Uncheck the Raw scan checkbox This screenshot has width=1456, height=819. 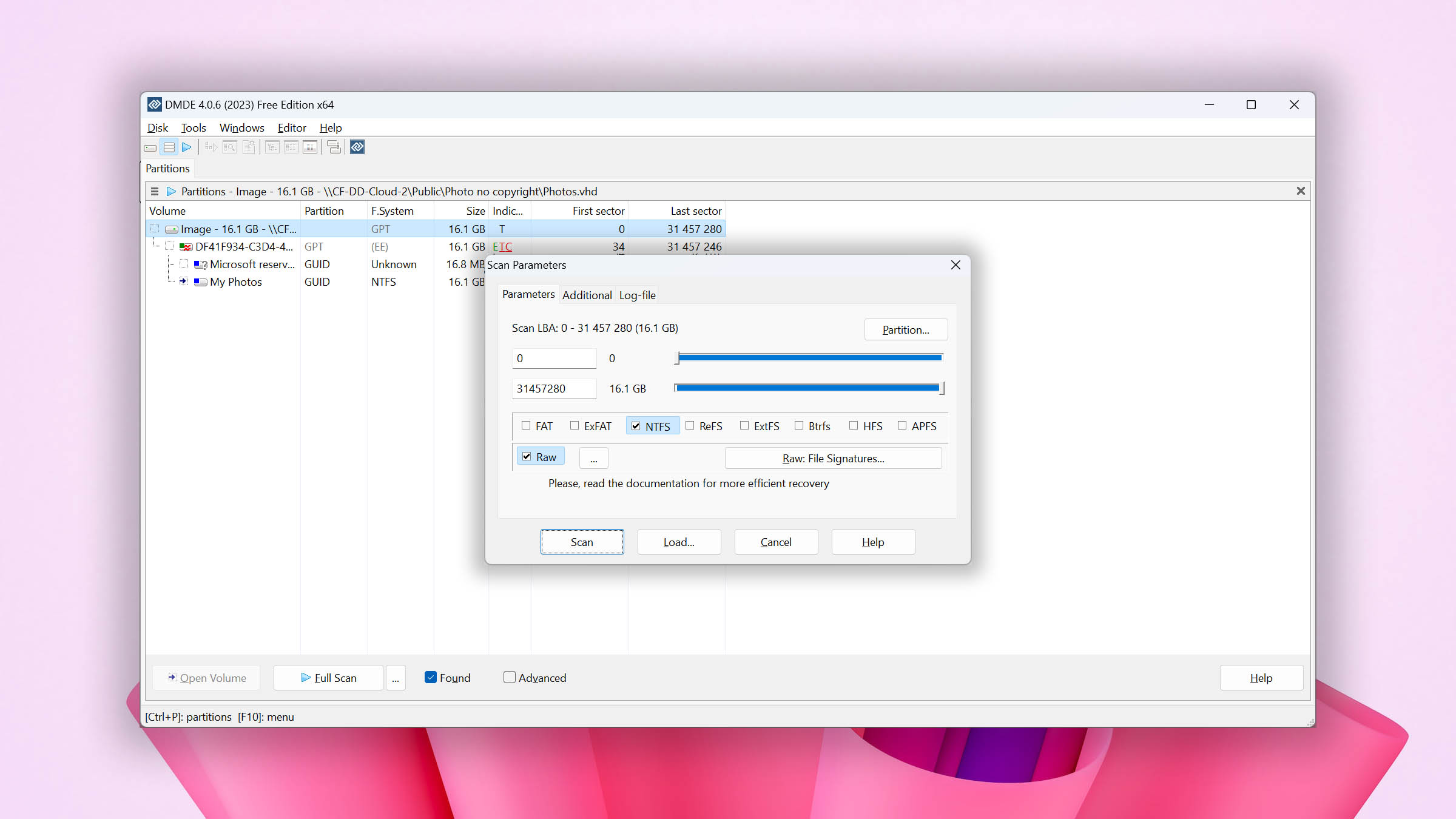click(x=527, y=456)
